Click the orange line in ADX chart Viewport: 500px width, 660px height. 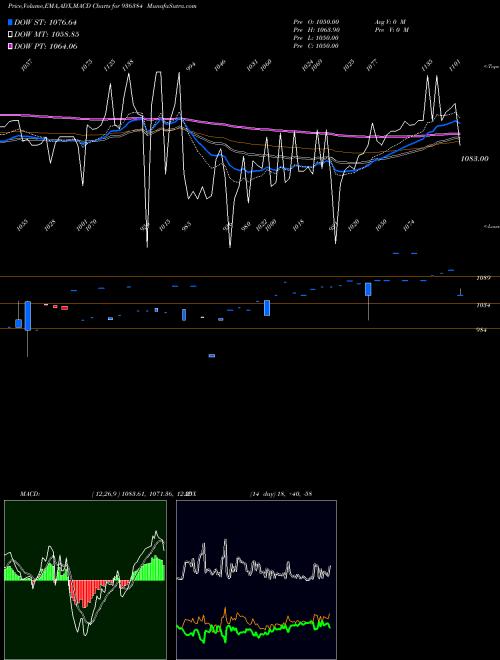pos(254,620)
